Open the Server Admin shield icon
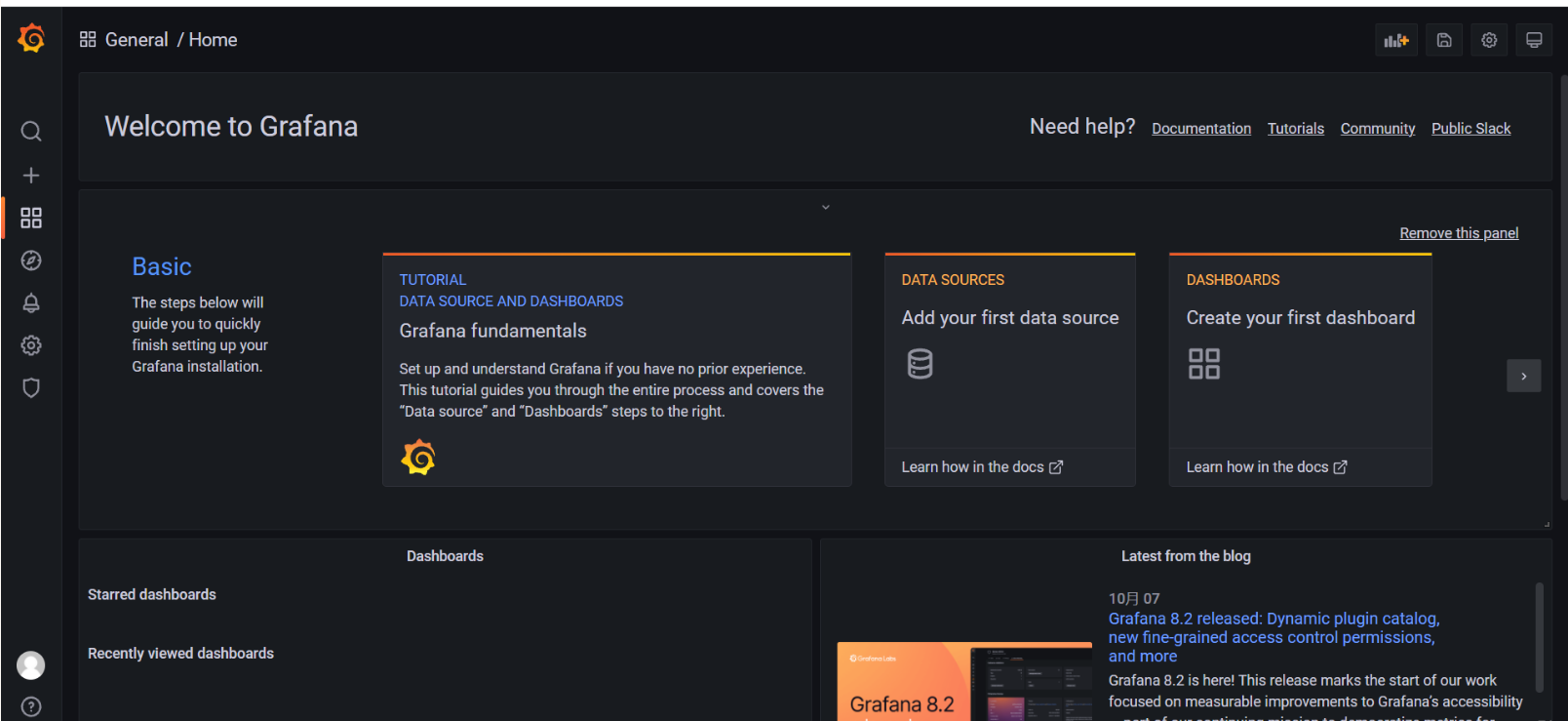Image resolution: width=1568 pixels, height=721 pixels. pos(31,388)
